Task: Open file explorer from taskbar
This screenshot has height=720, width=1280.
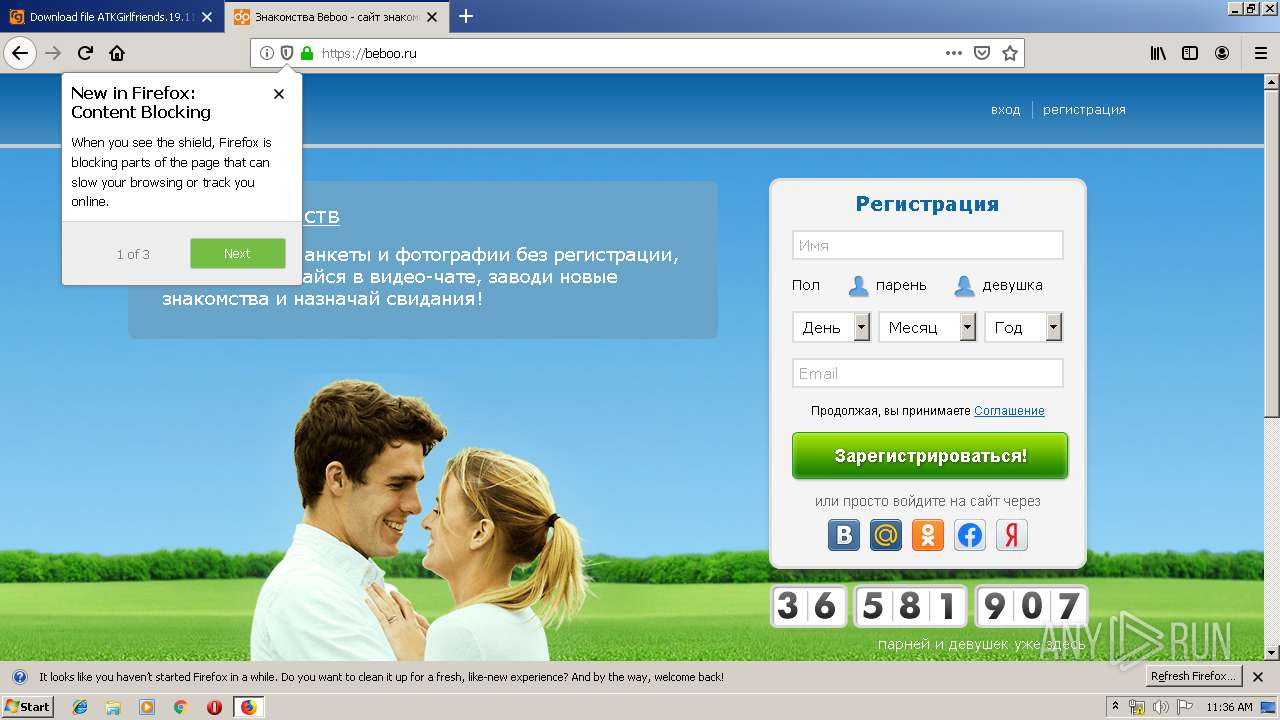Action: pyautogui.click(x=113, y=707)
